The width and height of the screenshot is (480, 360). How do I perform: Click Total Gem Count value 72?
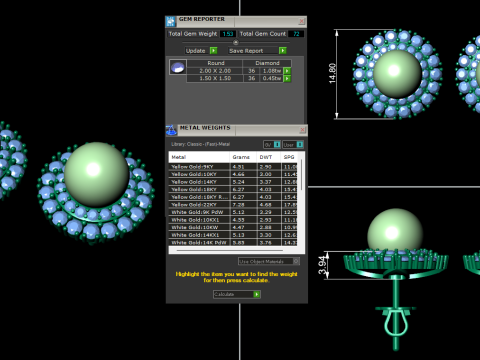(x=296, y=34)
